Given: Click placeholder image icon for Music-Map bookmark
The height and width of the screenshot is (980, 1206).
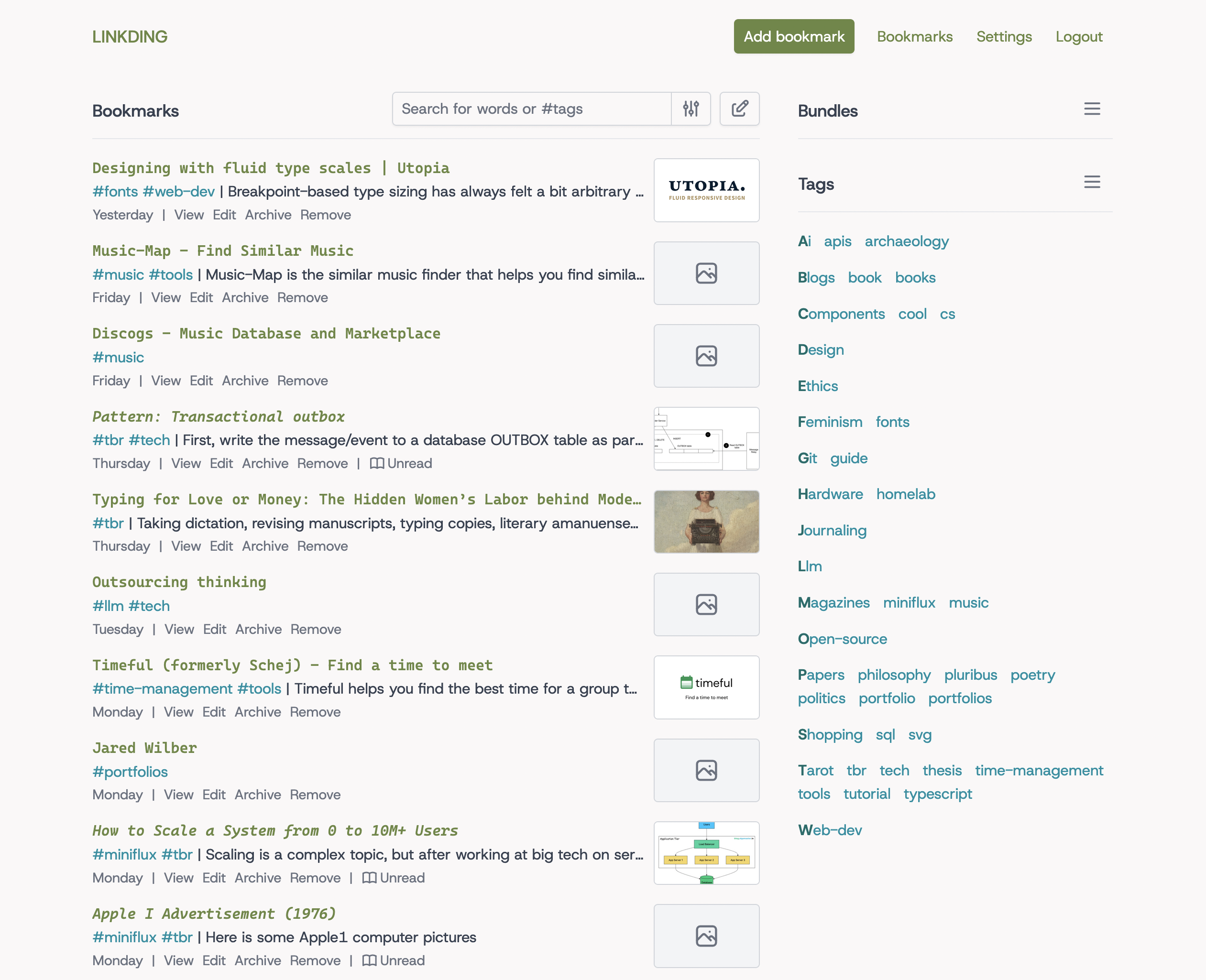Looking at the screenshot, I should (x=706, y=273).
